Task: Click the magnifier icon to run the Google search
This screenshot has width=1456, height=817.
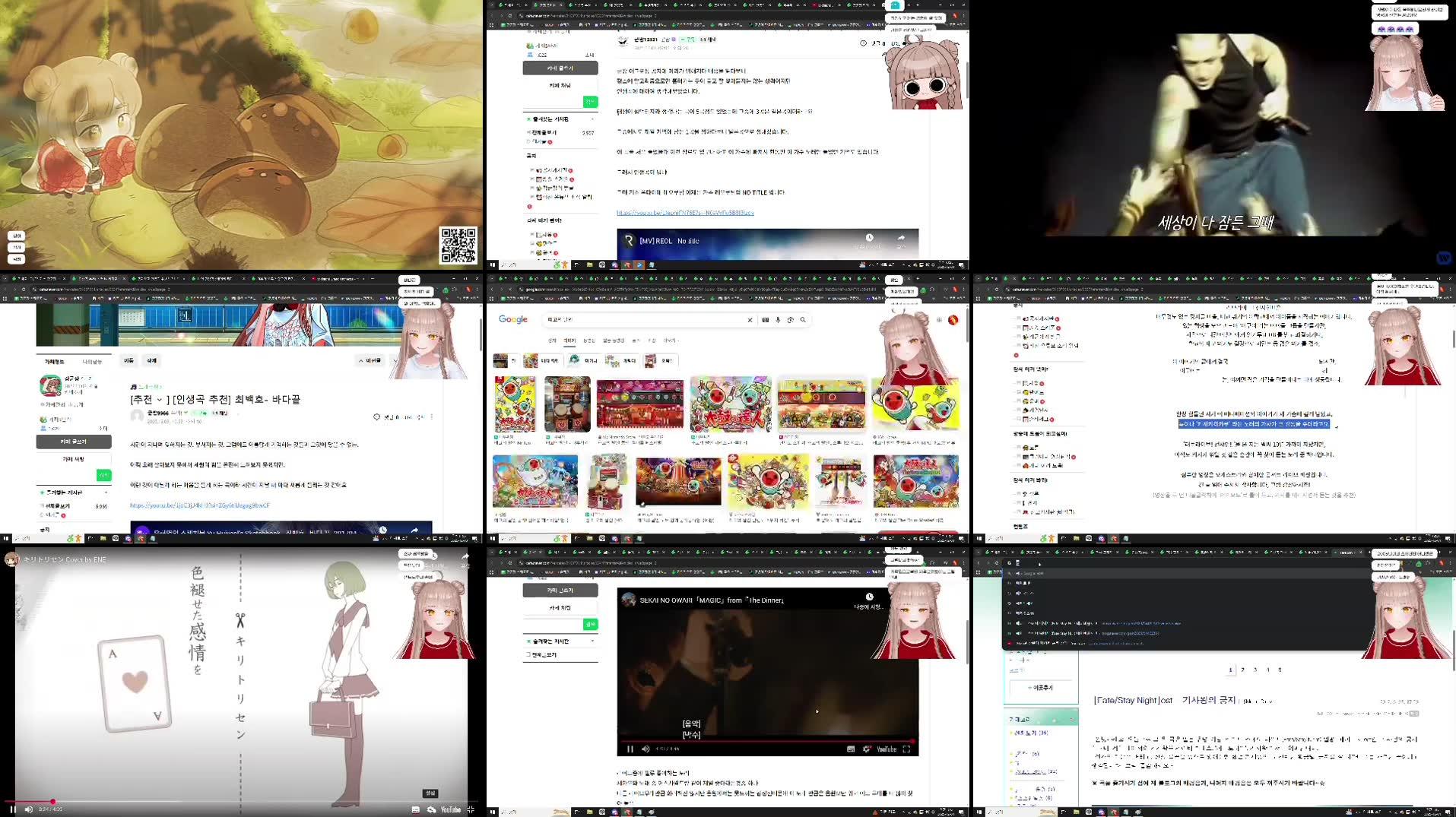Action: point(804,320)
